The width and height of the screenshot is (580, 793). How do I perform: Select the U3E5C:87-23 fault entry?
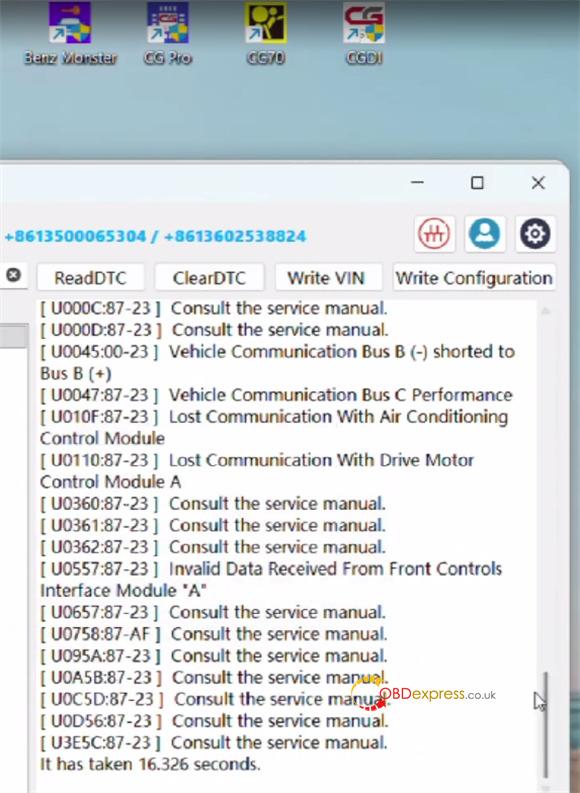(x=213, y=743)
